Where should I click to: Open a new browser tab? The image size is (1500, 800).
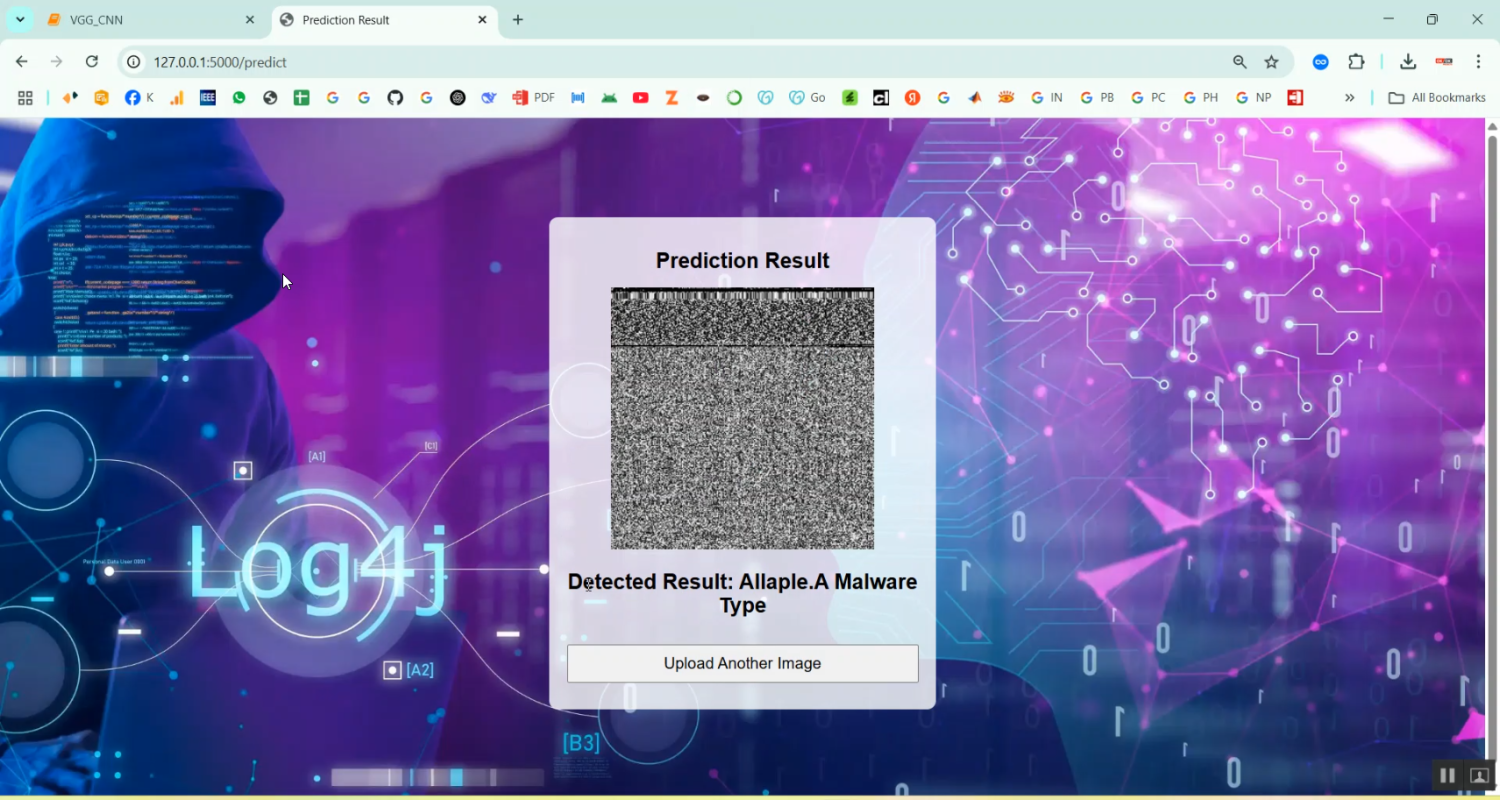[x=518, y=19]
